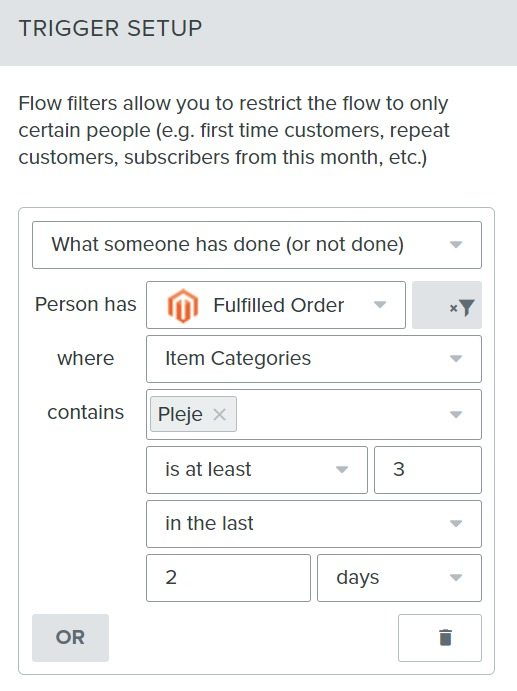The image size is (517, 691).
Task: Click the arrow on Item Categories selector
Action: [456, 359]
